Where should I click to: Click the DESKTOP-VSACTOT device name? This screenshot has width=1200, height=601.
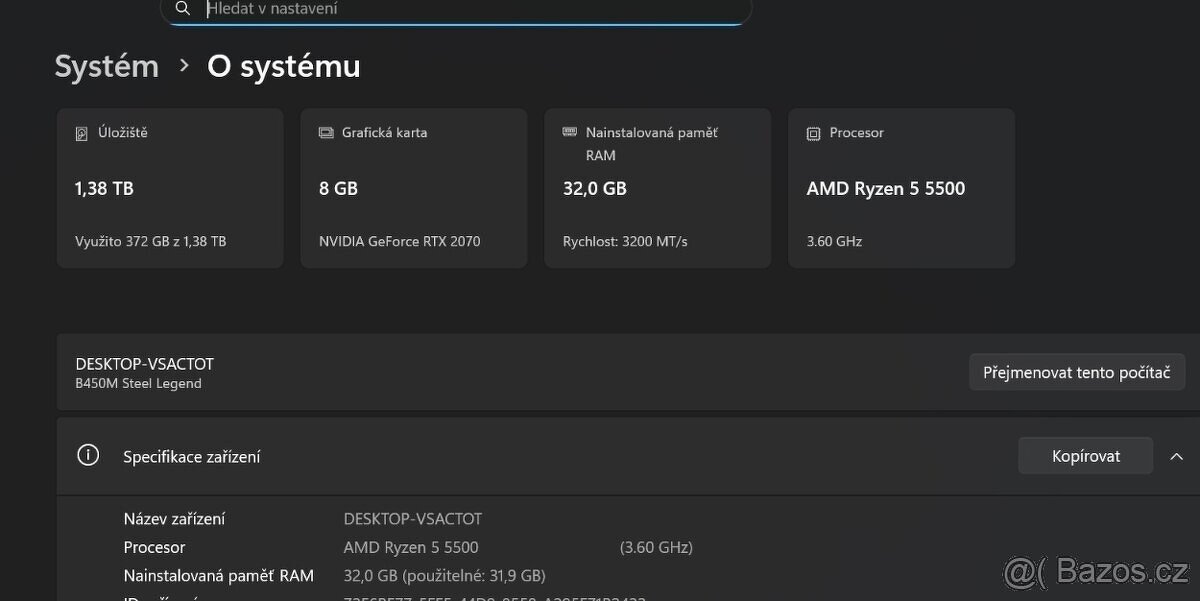click(144, 363)
